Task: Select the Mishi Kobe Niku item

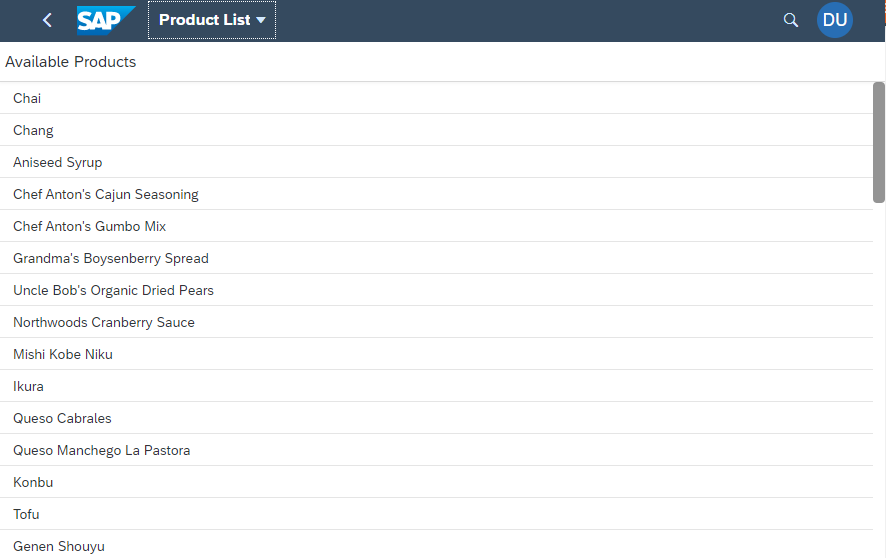Action: coord(63,354)
